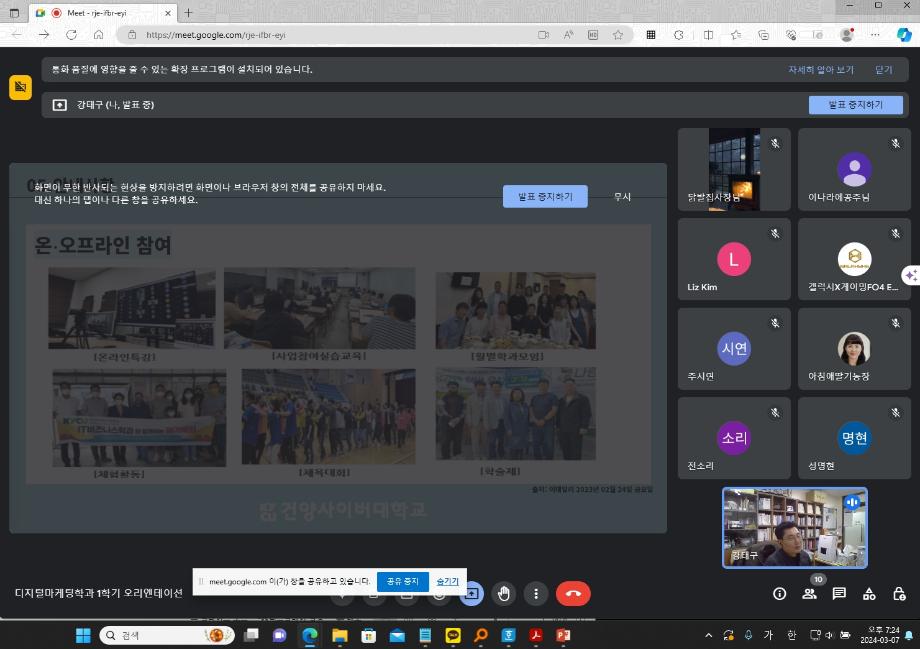Click 공유 중지 in the sharing bar
Viewport: 920px width, 649px height.
(x=402, y=581)
